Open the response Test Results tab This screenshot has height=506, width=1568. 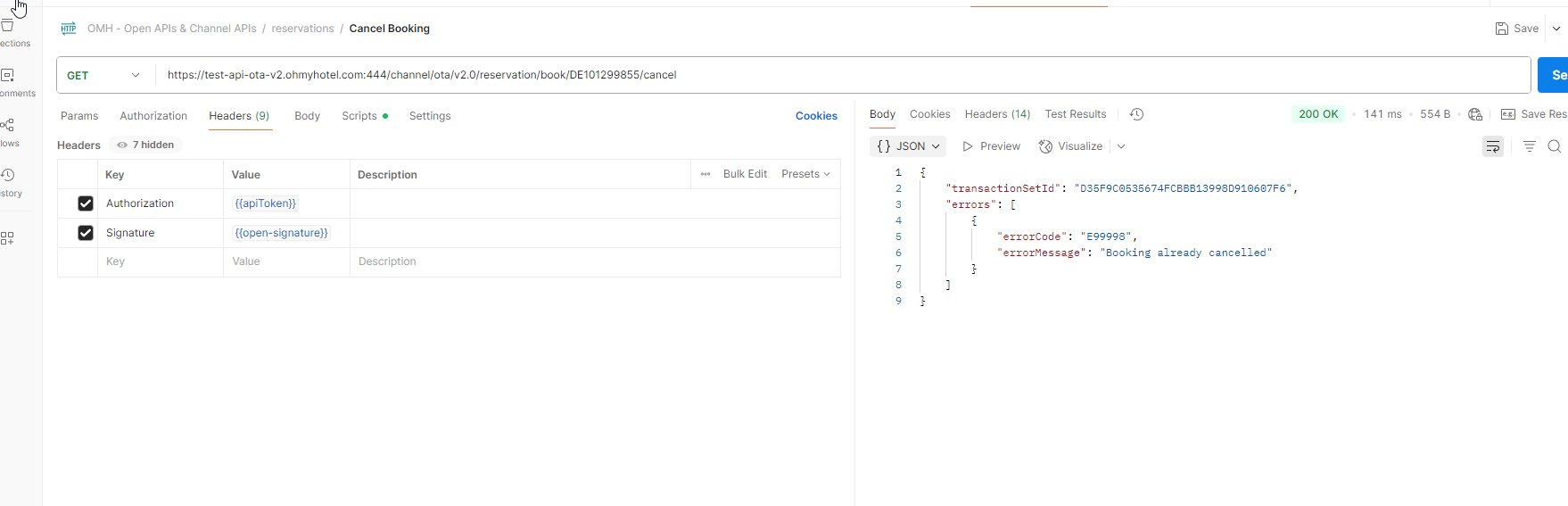1075,114
